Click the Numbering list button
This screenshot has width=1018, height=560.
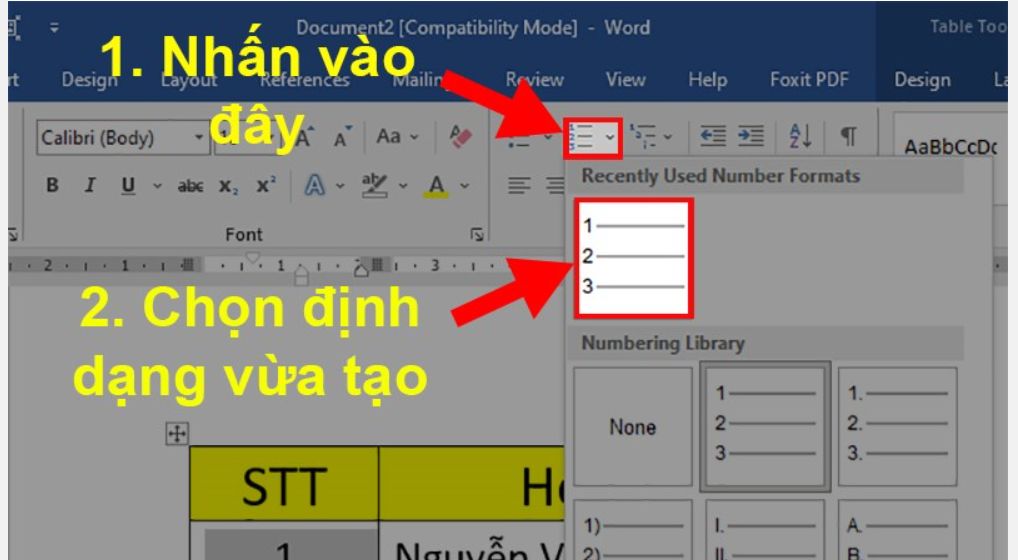coord(582,138)
